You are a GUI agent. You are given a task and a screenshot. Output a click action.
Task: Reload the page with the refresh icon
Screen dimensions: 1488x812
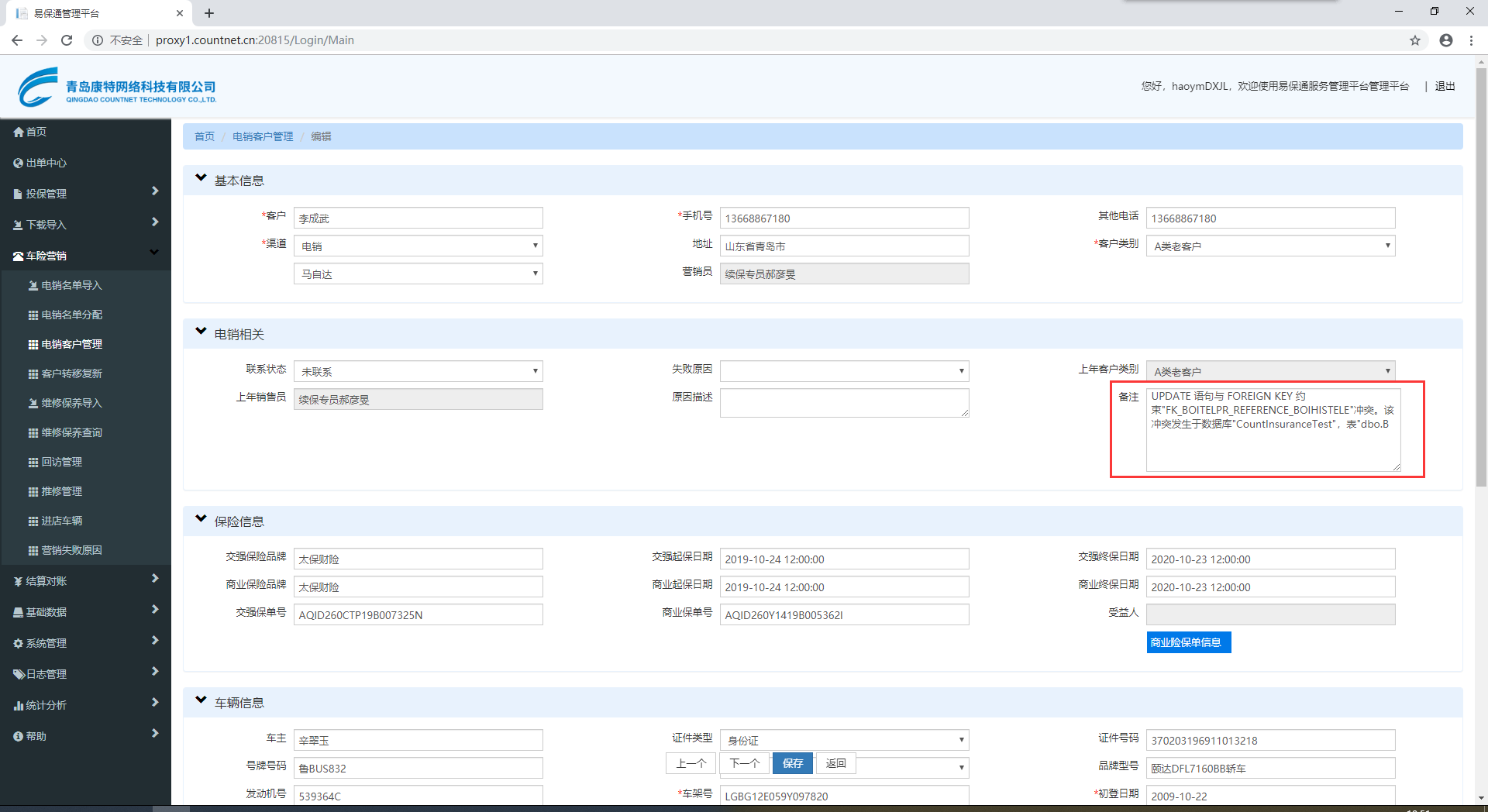tap(67, 40)
